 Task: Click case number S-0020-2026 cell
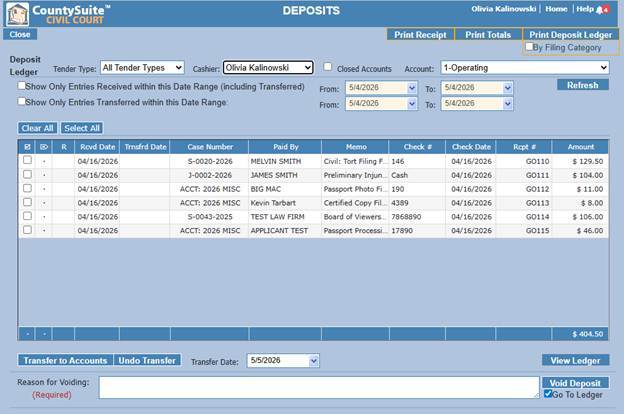coord(210,161)
